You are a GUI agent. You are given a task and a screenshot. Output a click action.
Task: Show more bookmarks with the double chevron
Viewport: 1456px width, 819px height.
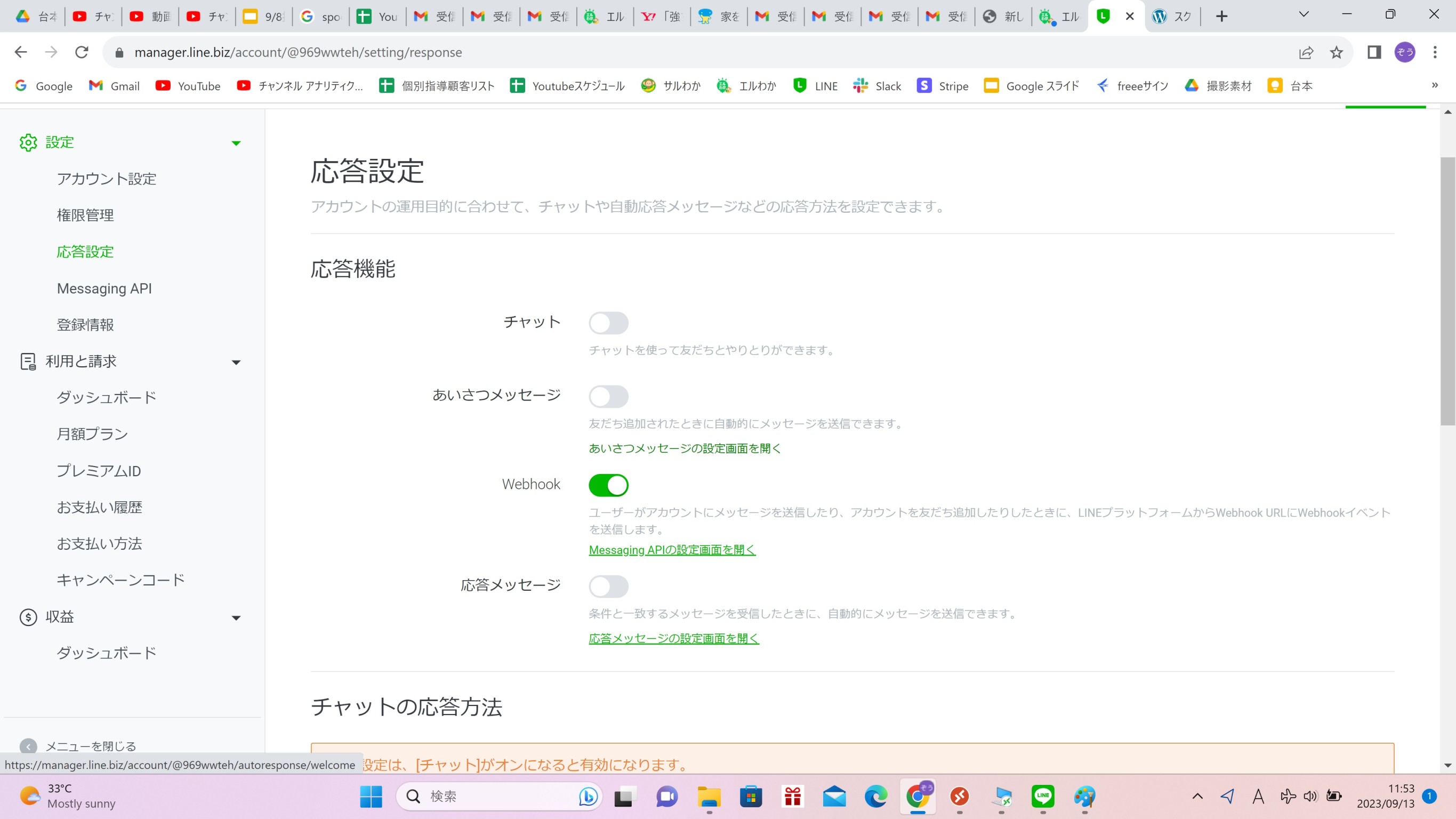1435,85
